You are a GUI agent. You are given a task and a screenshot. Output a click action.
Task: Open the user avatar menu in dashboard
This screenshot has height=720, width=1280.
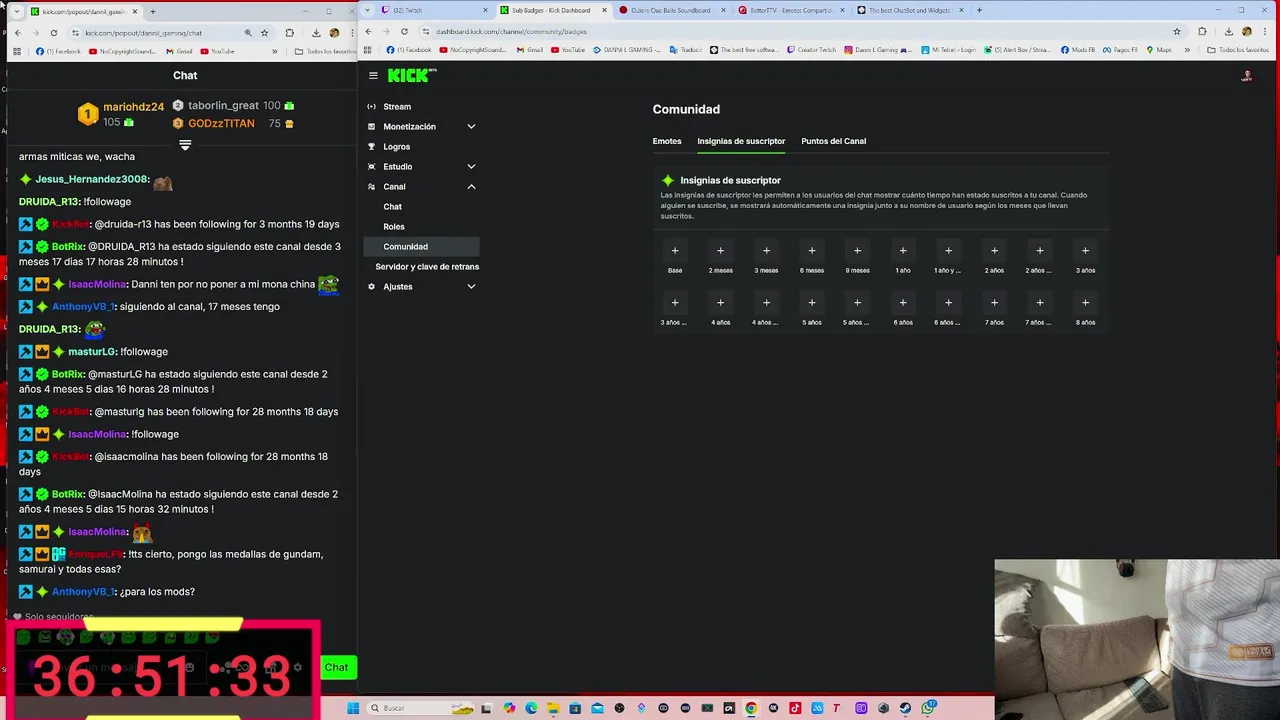(1246, 76)
